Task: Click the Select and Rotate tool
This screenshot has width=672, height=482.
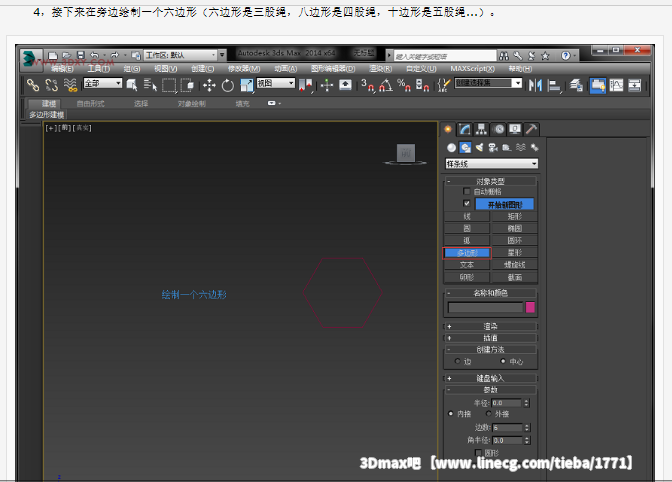Action: click(x=228, y=85)
